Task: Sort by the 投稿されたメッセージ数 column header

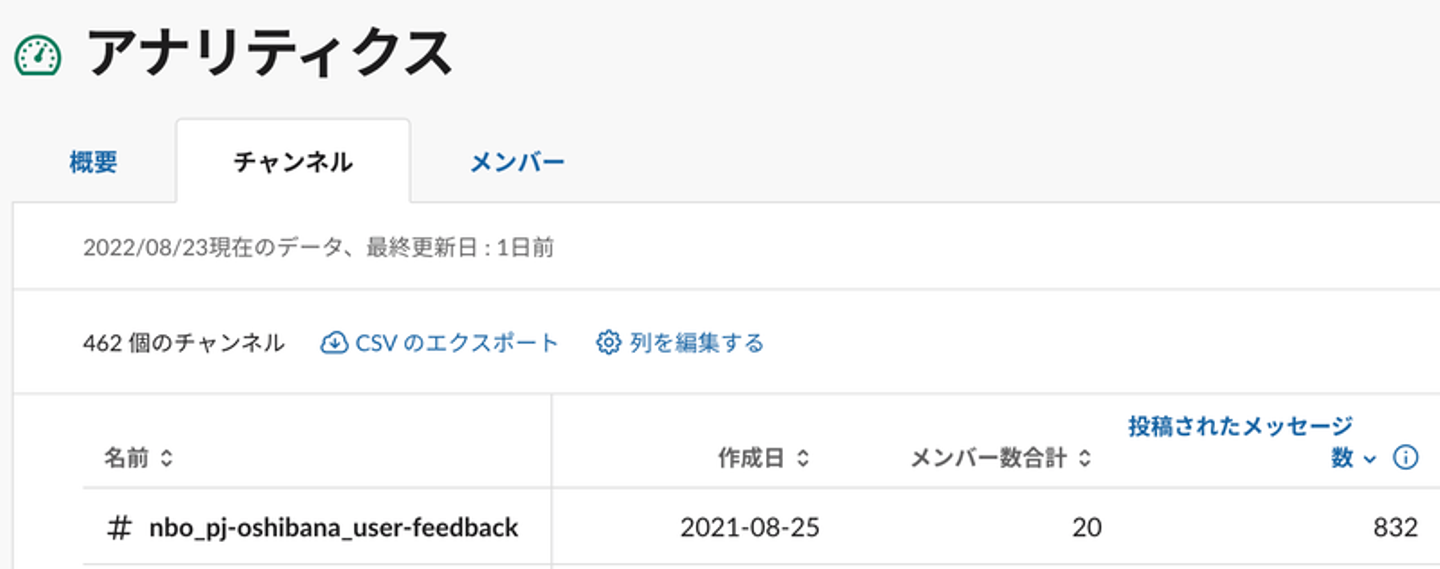Action: click(1241, 442)
